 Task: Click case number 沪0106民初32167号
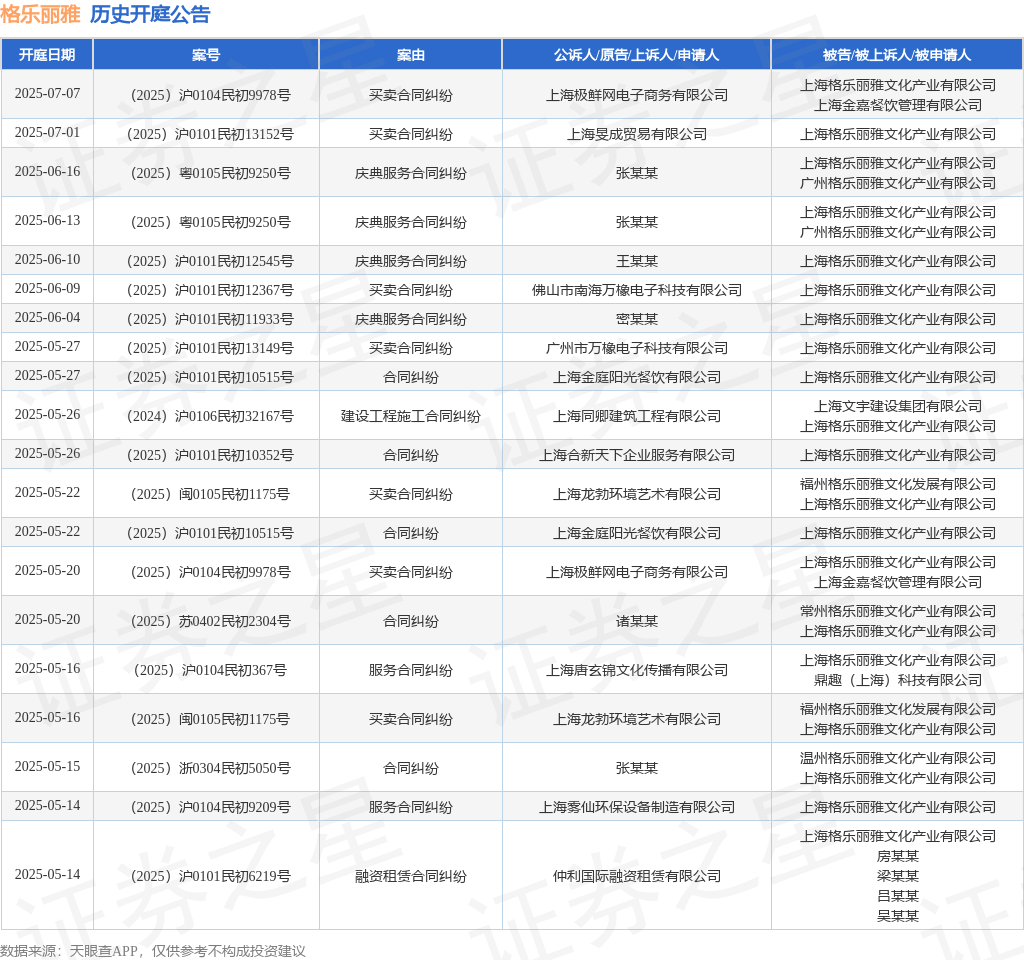(x=210, y=416)
